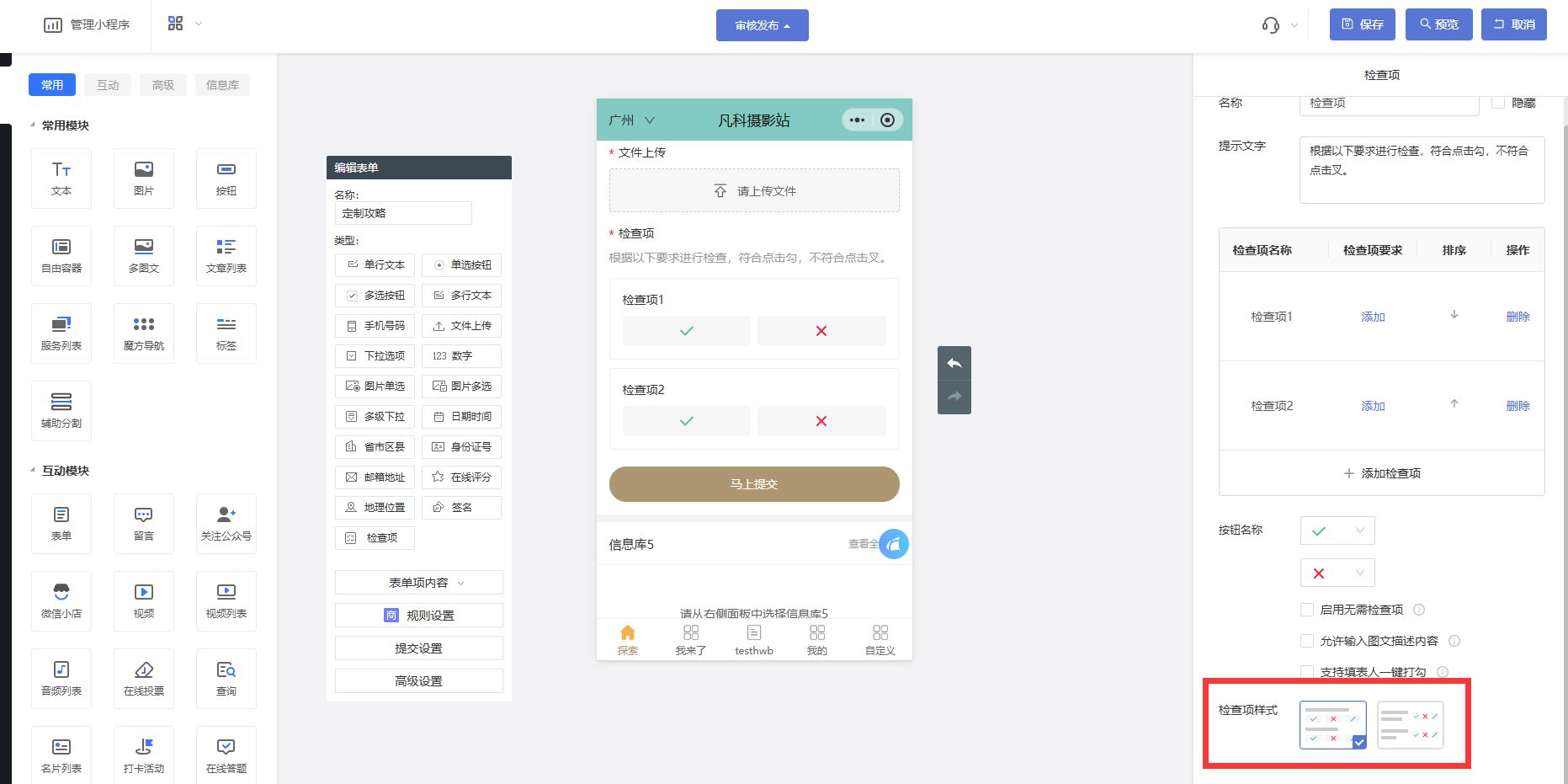Viewport: 1568px width, 784px height.
Task: Add the 文章列表 module
Action: coord(226,255)
